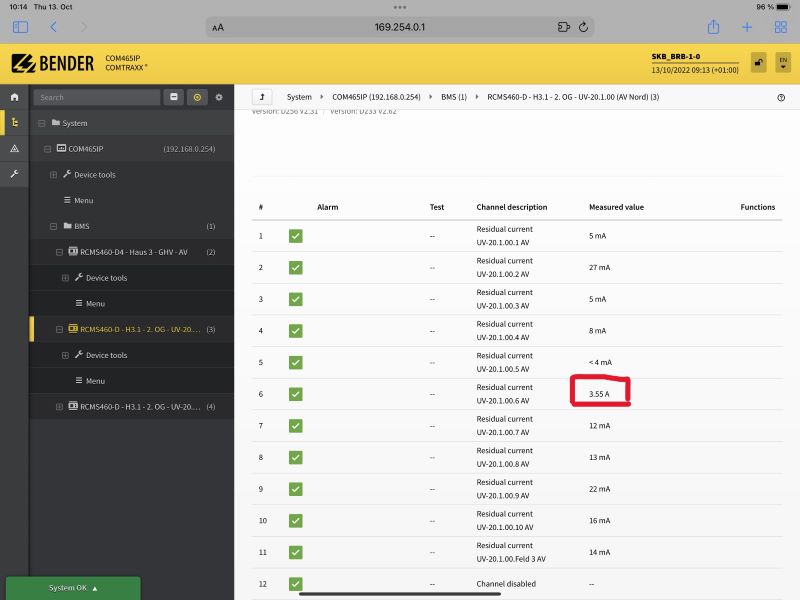
Task: Open the help question mark icon
Action: point(781,97)
